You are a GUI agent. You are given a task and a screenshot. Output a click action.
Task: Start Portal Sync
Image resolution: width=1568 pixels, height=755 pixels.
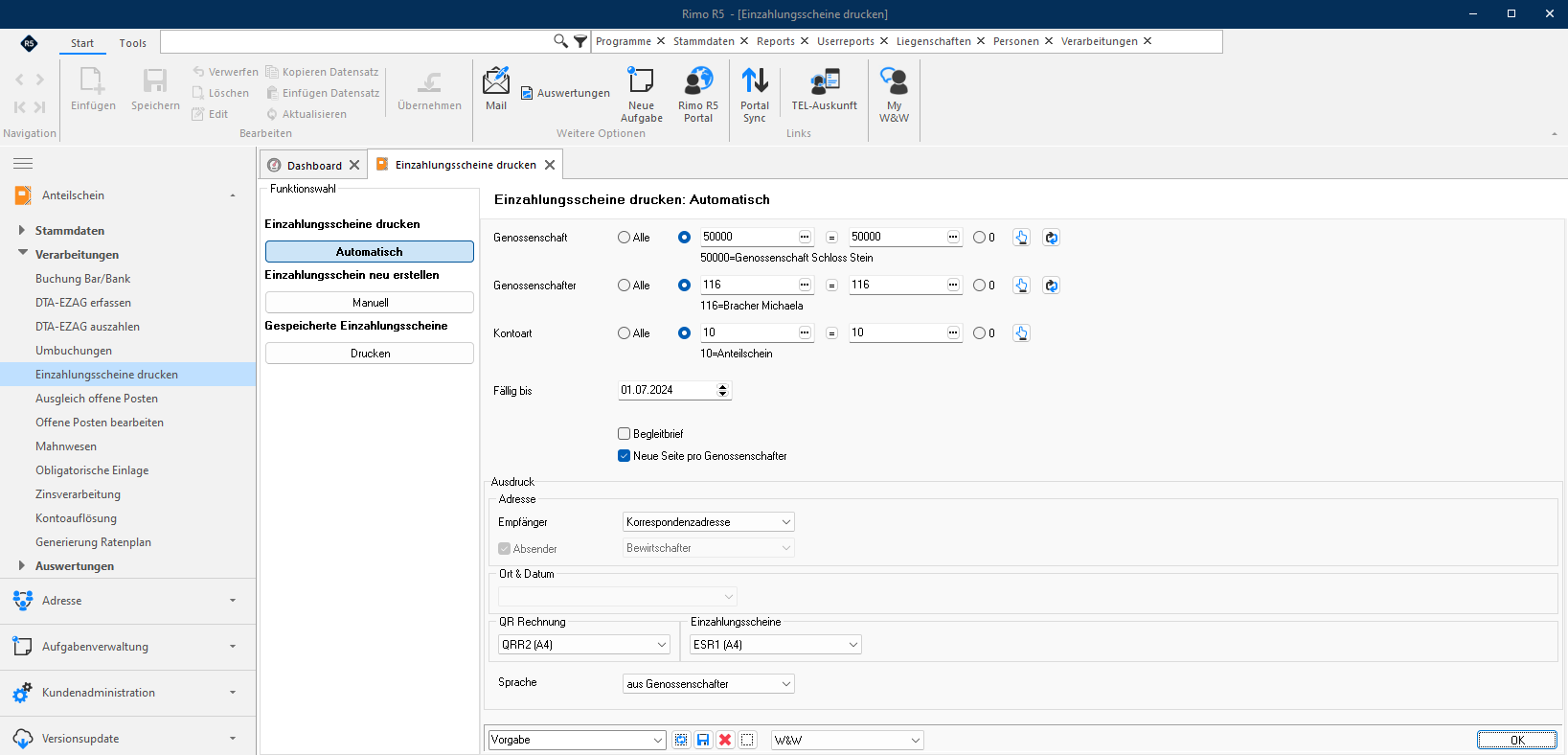tap(755, 95)
